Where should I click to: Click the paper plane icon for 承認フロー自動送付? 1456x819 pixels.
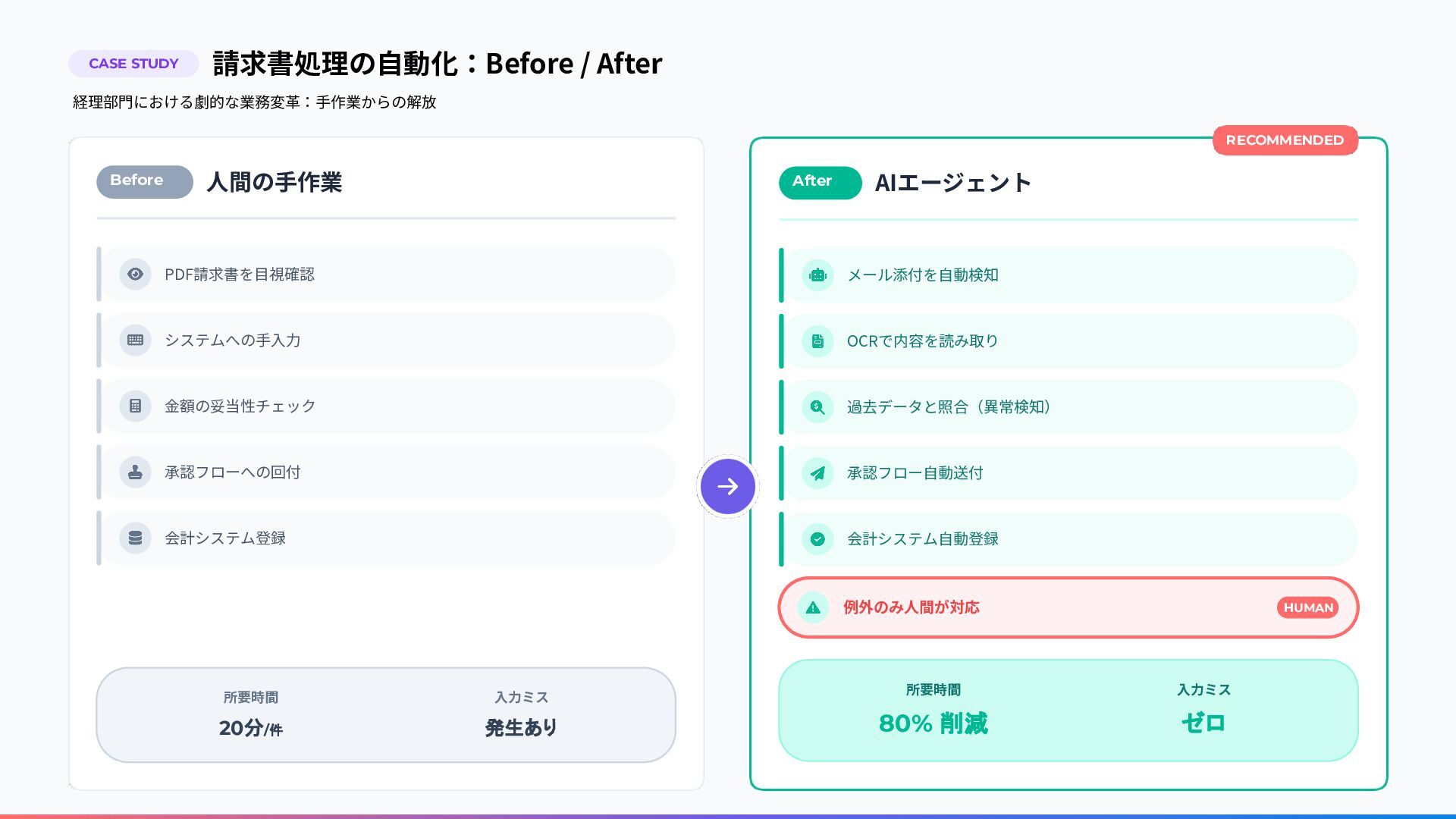click(817, 473)
